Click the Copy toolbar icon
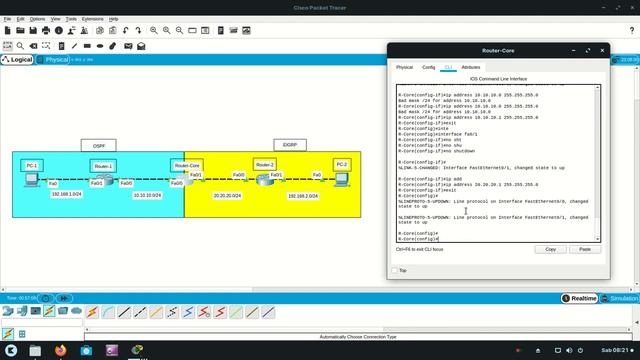The height and width of the screenshot is (360, 640). click(100, 30)
